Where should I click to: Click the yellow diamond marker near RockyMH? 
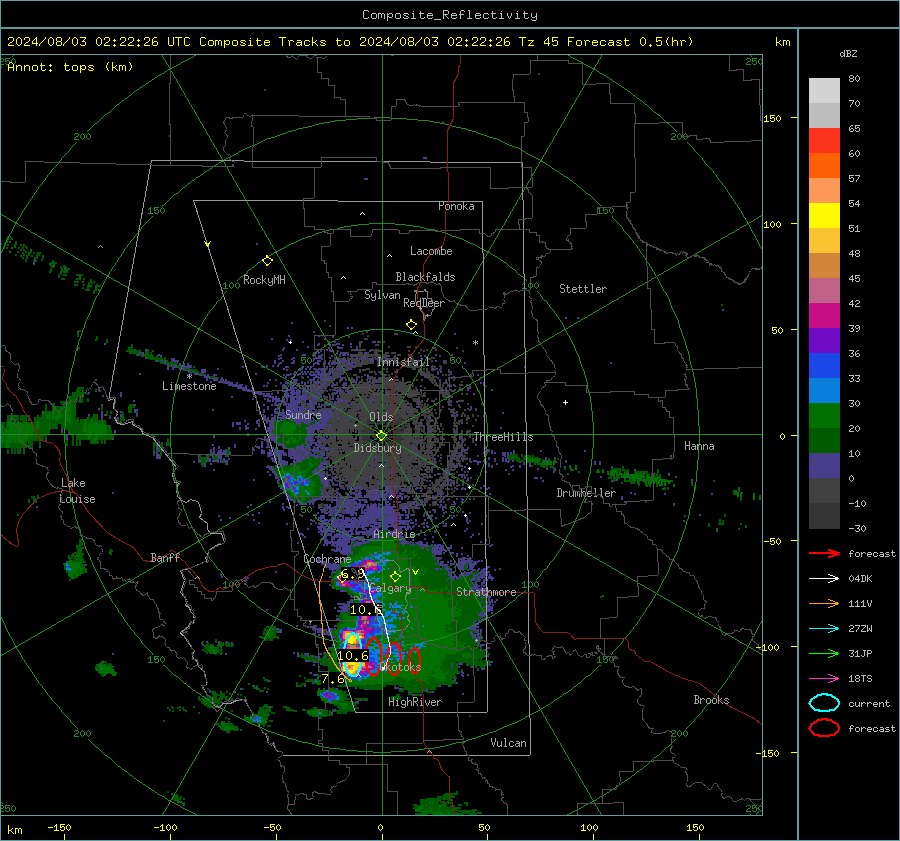pos(267,261)
